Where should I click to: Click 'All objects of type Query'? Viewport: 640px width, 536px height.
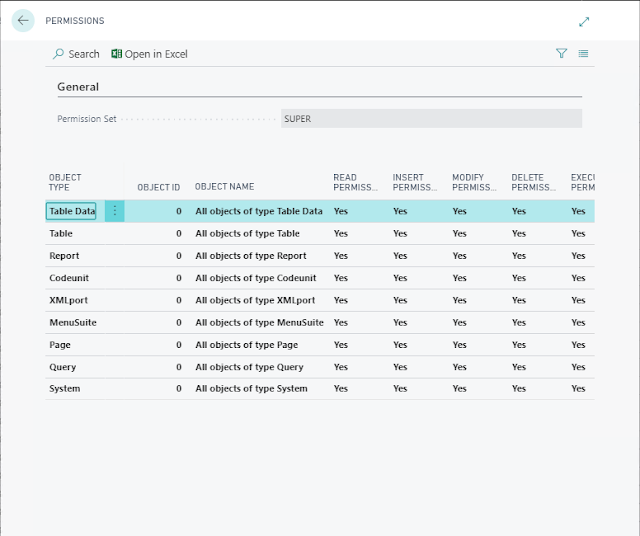(x=249, y=367)
